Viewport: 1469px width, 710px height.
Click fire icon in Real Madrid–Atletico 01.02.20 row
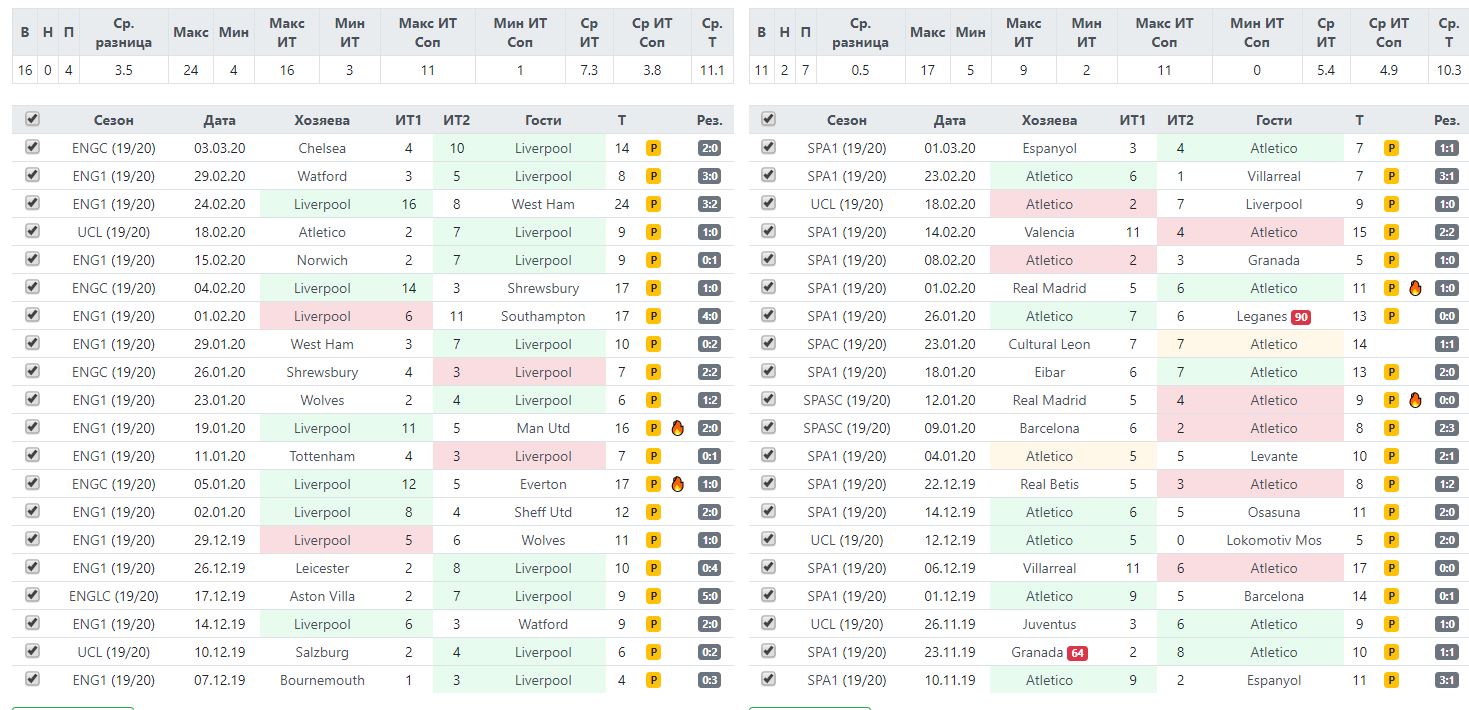click(x=1414, y=288)
